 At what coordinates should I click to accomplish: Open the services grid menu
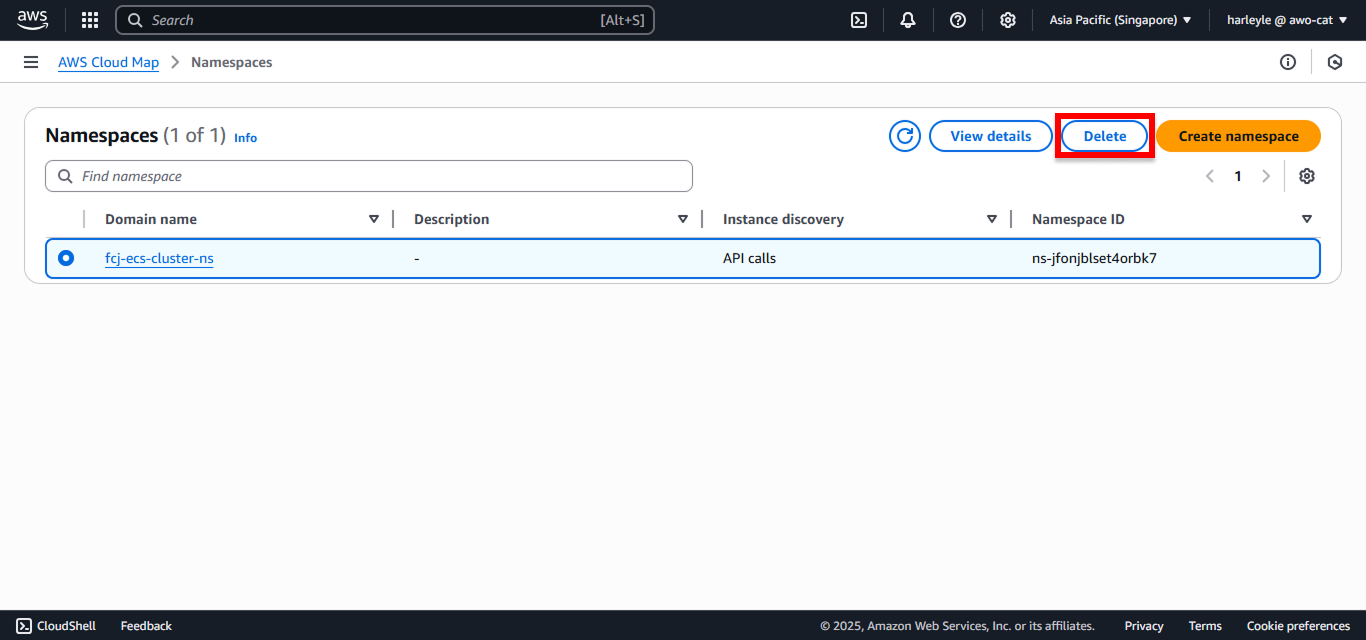point(90,20)
